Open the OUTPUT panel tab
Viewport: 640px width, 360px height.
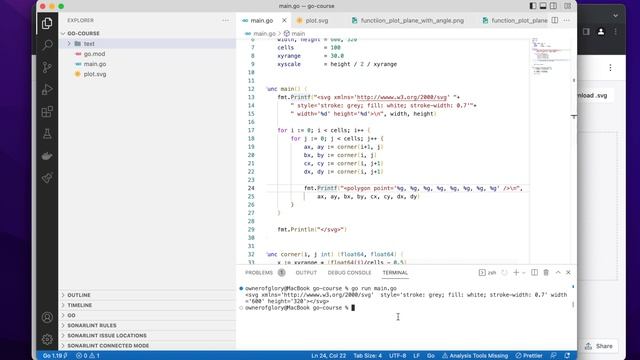[306, 273]
